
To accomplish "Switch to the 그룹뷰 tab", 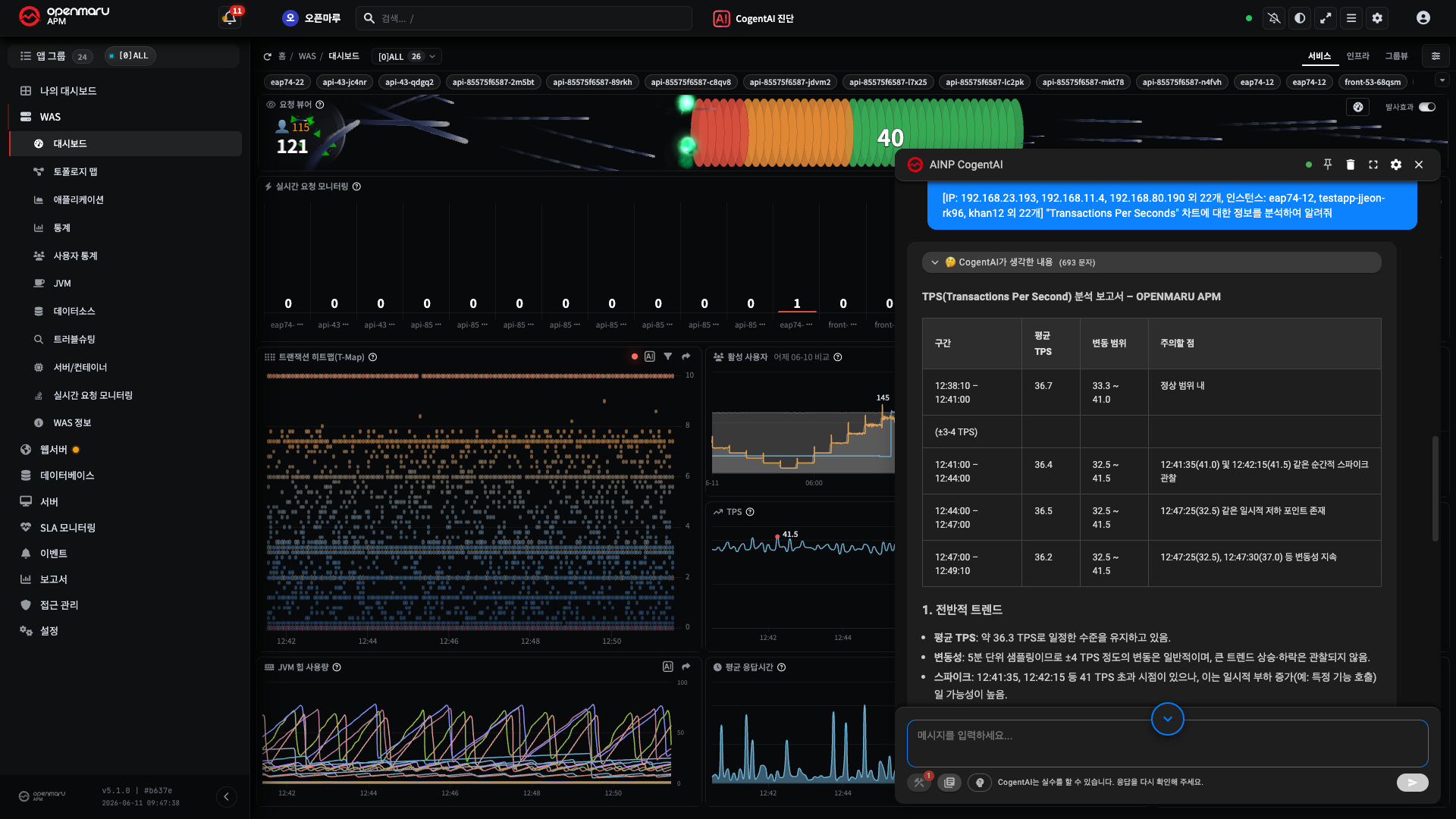I will tap(1397, 56).
